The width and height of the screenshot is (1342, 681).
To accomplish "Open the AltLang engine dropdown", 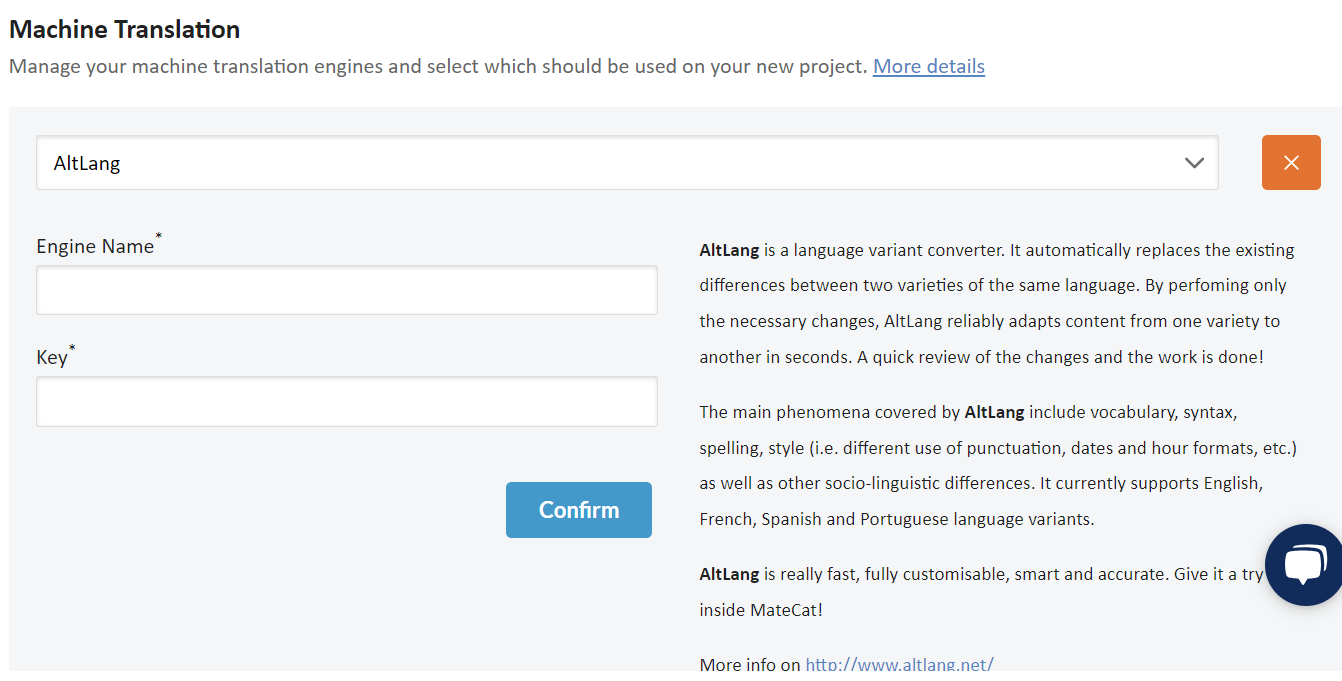I will [627, 163].
